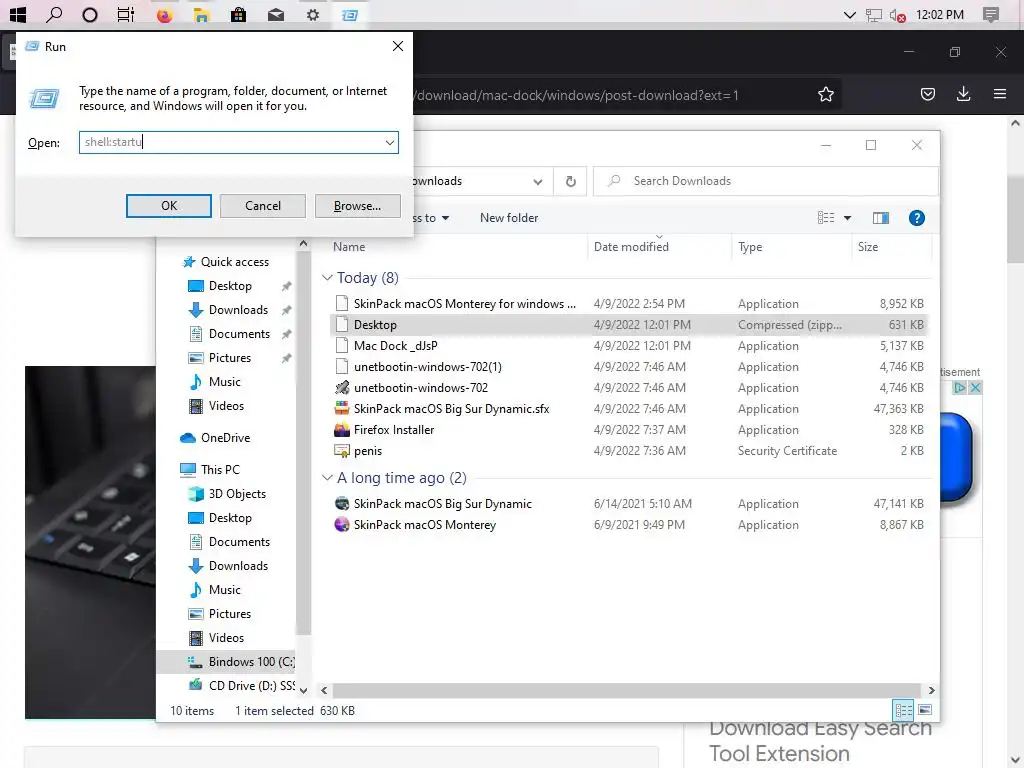Sort by Type column header

pyautogui.click(x=750, y=247)
